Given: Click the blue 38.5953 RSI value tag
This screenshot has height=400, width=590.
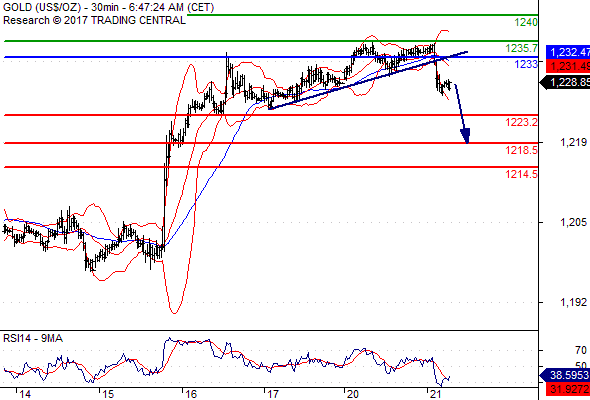Looking at the screenshot, I should pyautogui.click(x=565, y=375).
